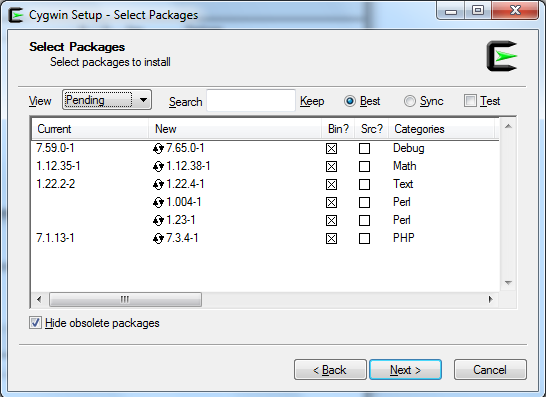
Task: Click the horizontal scrollbar right arrow
Action: click(x=491, y=299)
